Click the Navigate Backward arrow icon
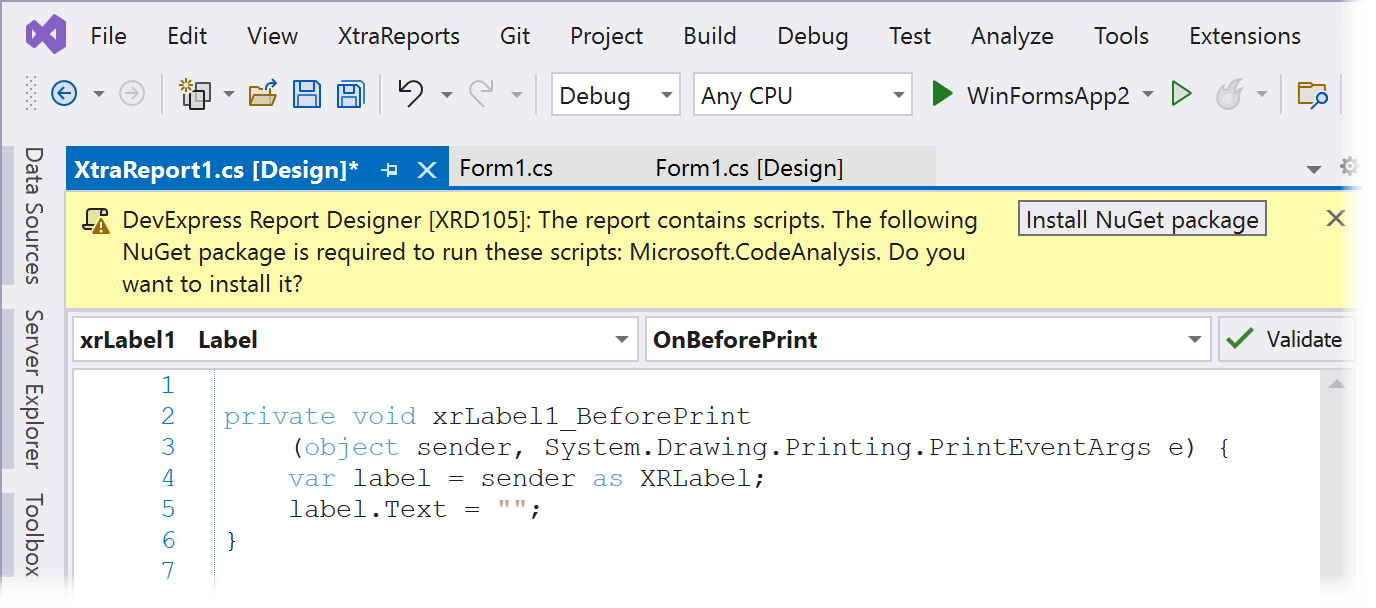This screenshot has height=608, width=1376. 64,95
